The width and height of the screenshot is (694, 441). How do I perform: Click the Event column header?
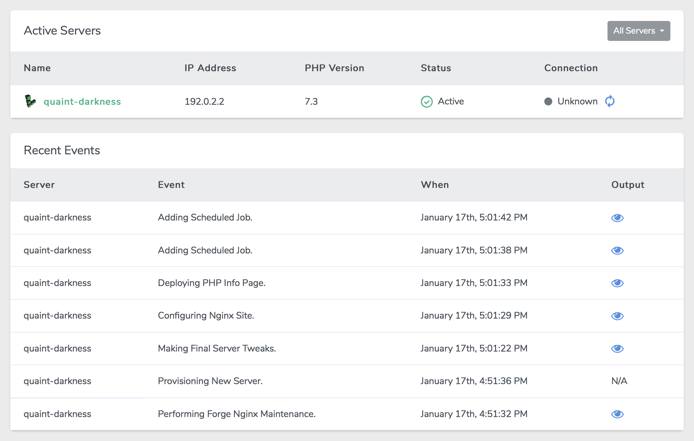(x=171, y=184)
